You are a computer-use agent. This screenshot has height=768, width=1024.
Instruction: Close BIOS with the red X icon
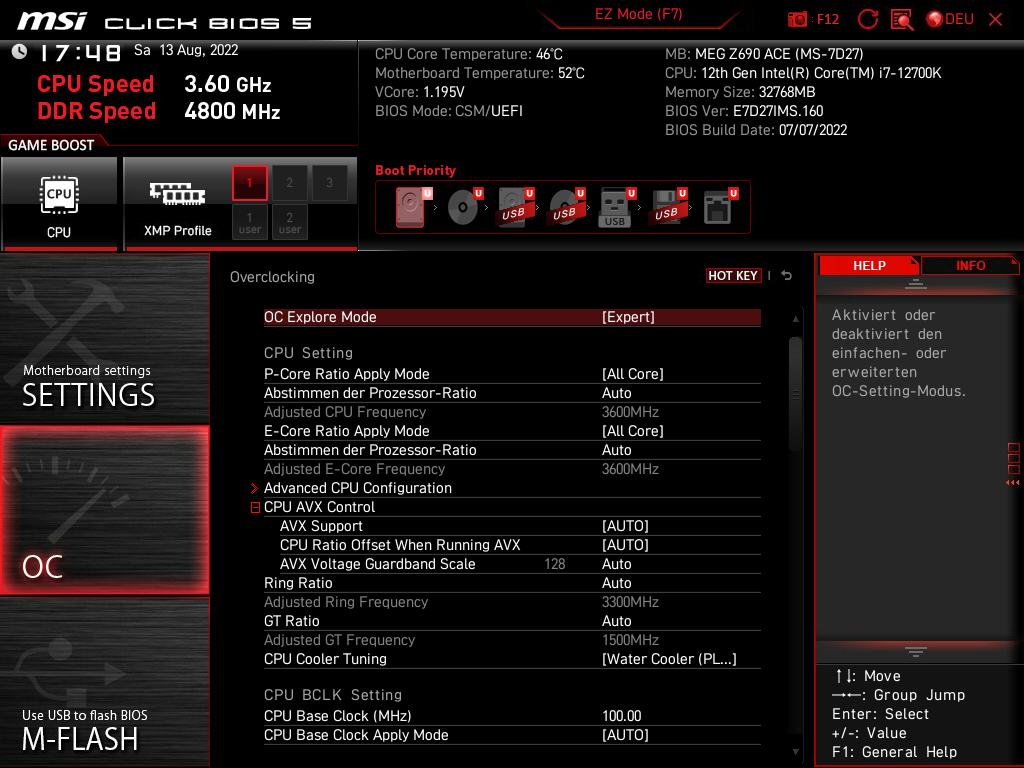click(x=995, y=19)
